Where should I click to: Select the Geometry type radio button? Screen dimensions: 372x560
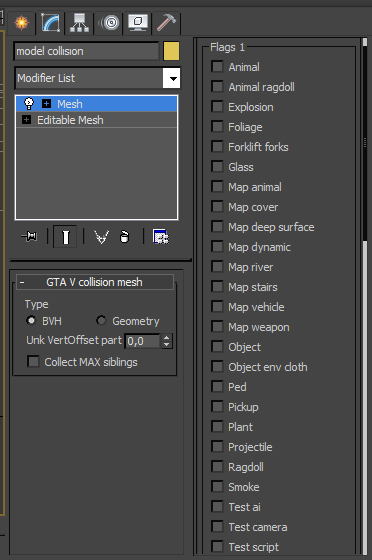[101, 320]
